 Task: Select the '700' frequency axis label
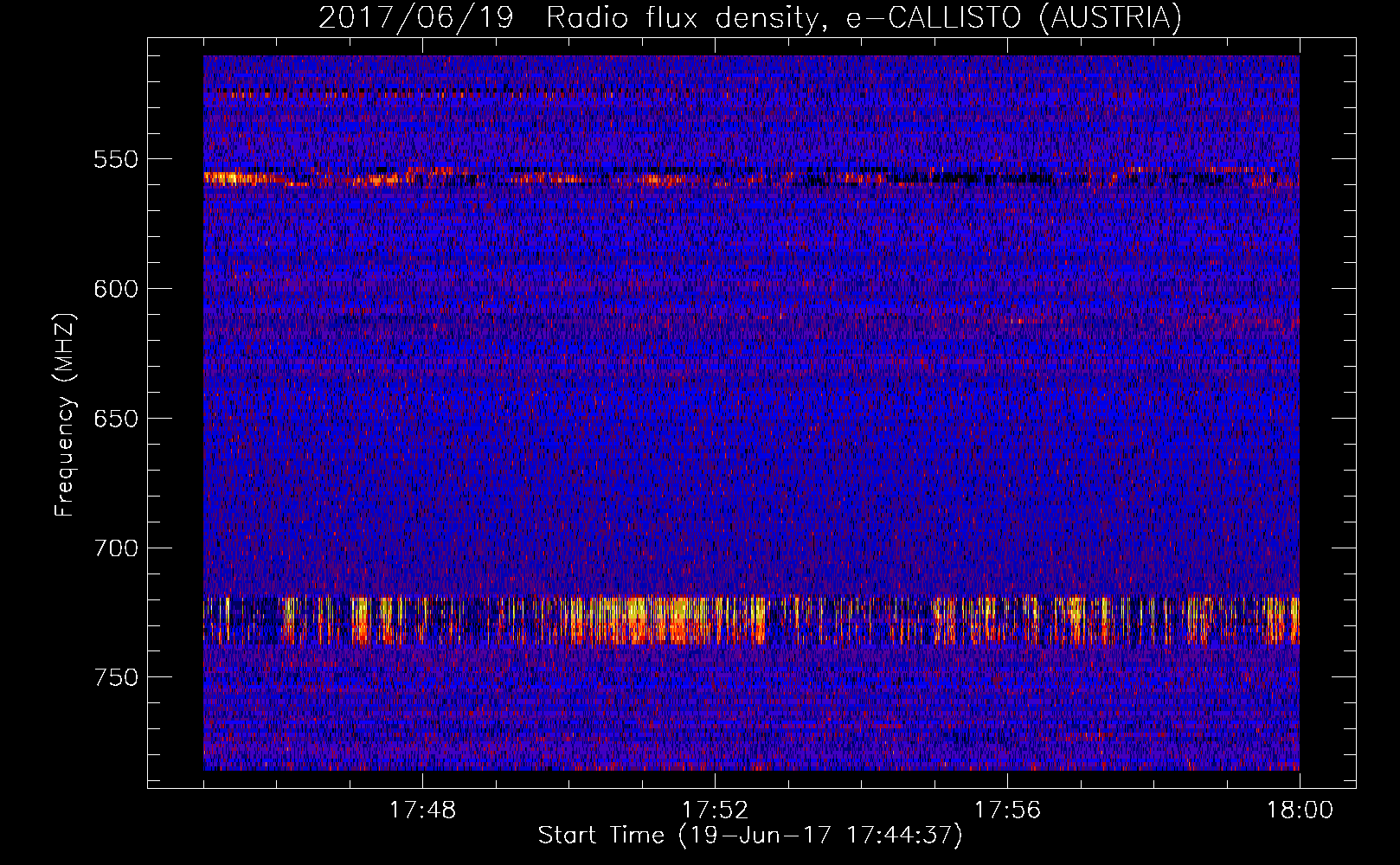(116, 548)
